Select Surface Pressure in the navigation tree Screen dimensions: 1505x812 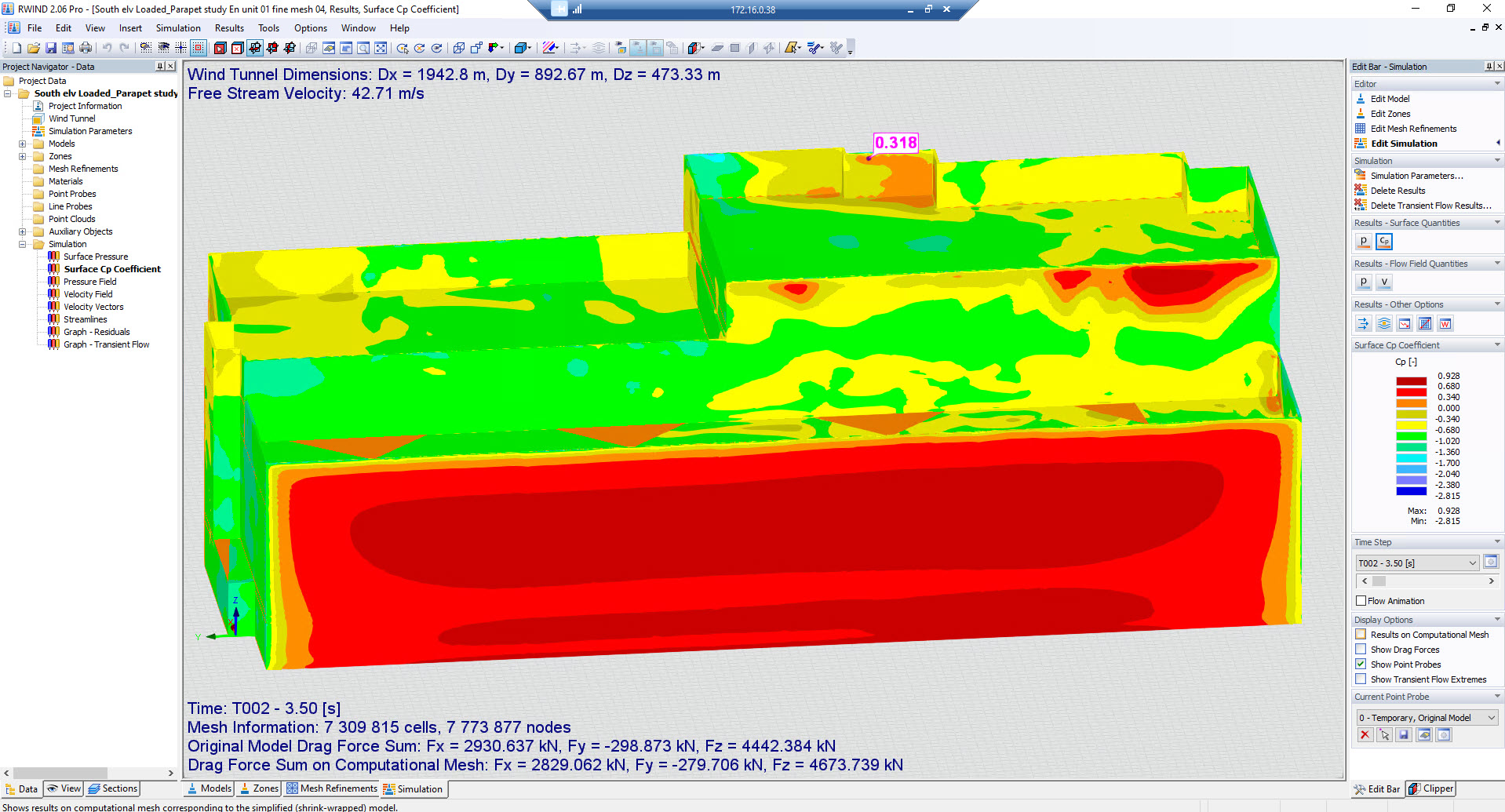pyautogui.click(x=96, y=256)
